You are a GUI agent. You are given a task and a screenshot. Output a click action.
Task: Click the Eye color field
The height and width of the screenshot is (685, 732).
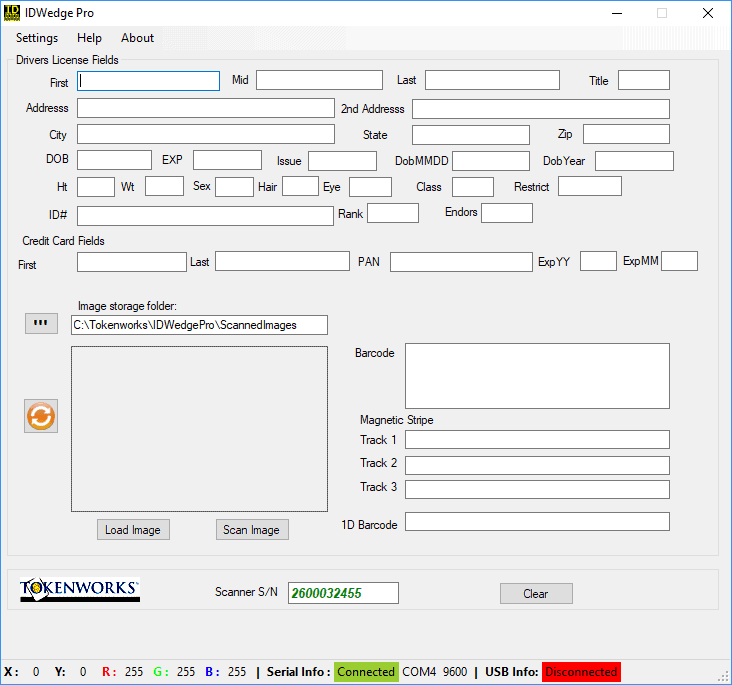click(x=370, y=187)
